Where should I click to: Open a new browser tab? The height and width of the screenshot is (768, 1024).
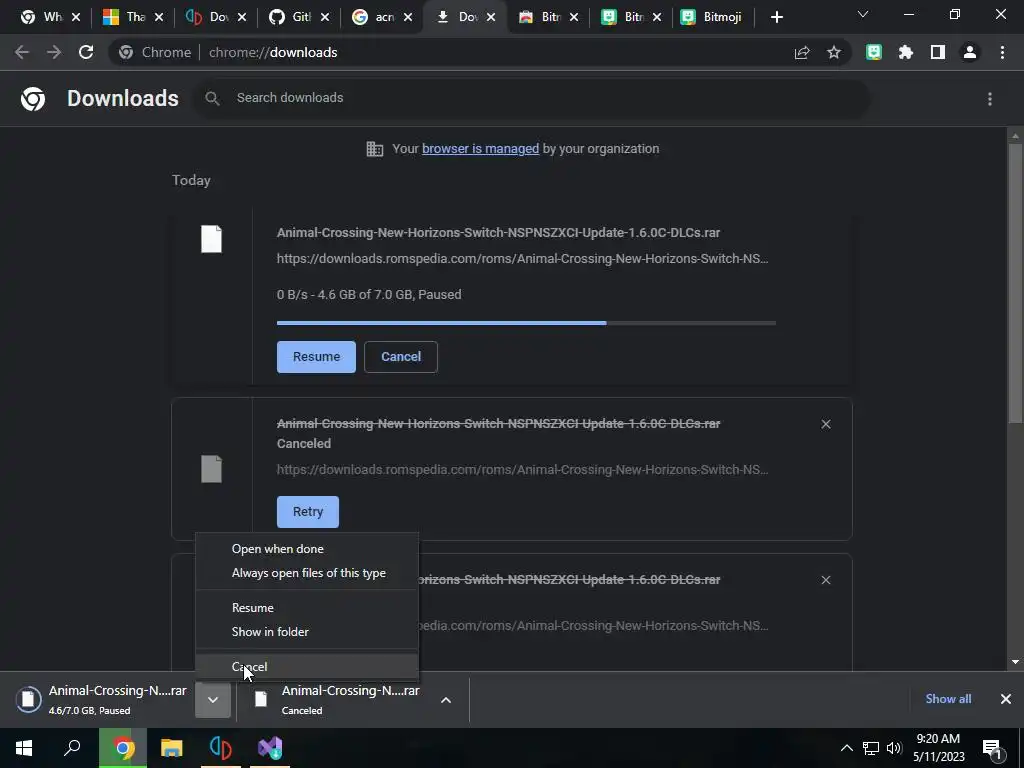(776, 17)
